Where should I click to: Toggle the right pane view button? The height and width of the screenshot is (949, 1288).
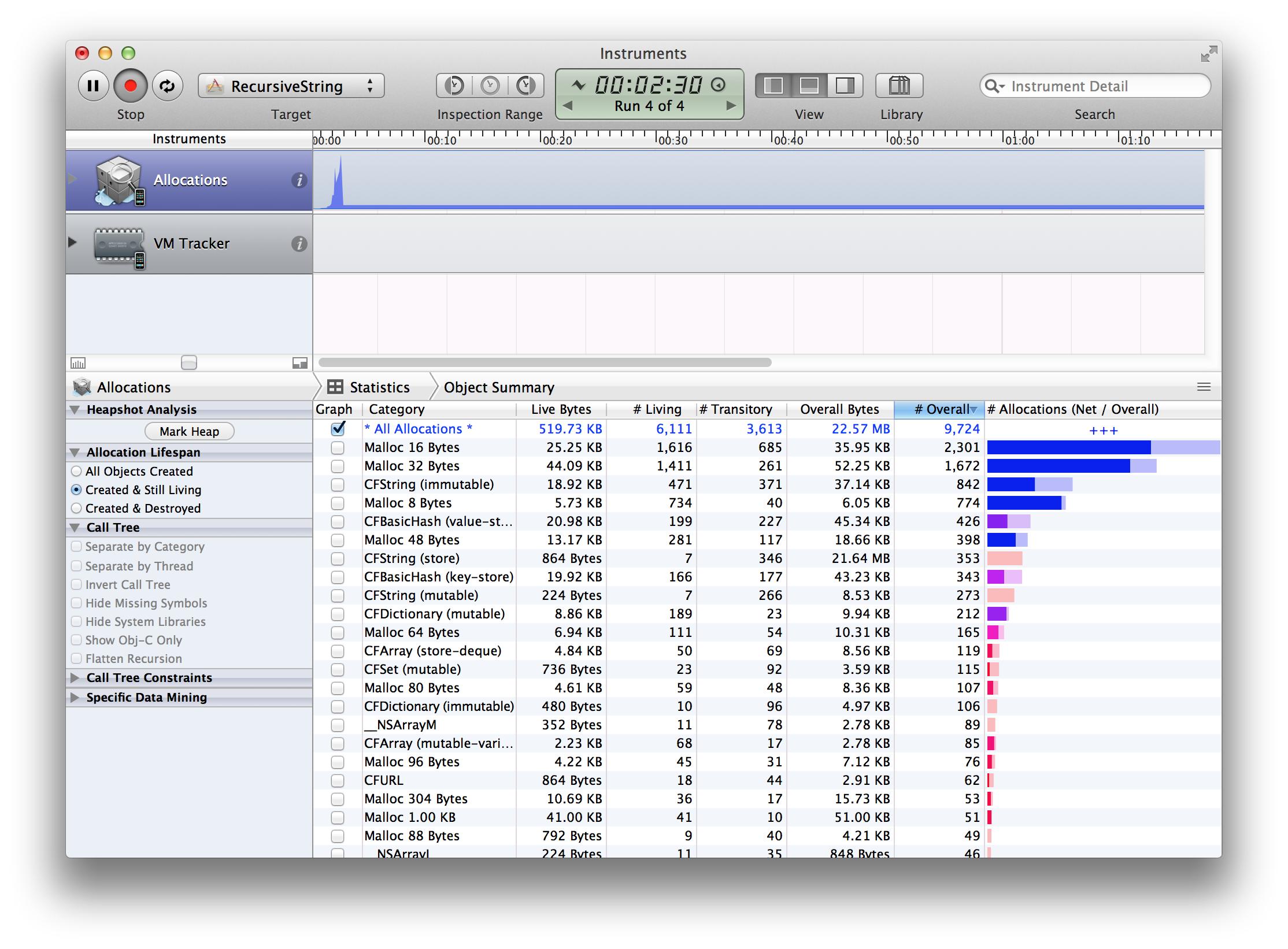pyautogui.click(x=845, y=86)
